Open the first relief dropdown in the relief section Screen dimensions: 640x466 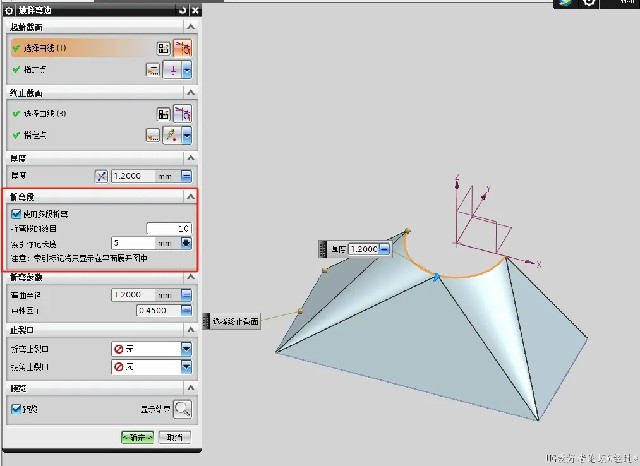coord(186,348)
